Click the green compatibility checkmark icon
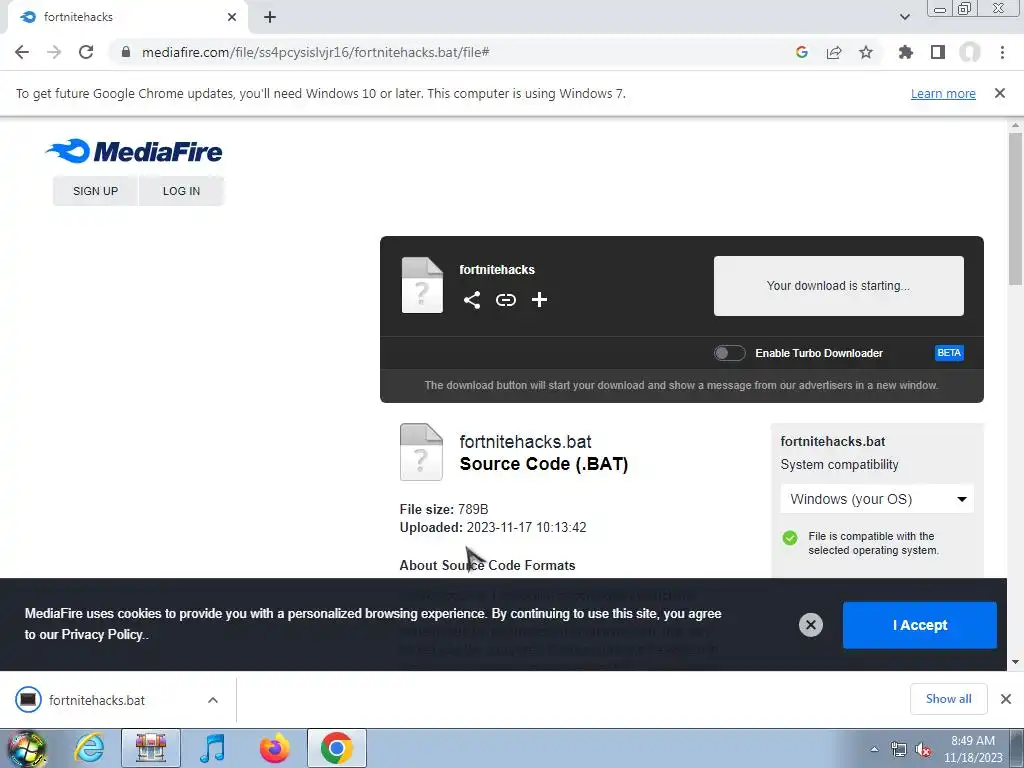 790,538
